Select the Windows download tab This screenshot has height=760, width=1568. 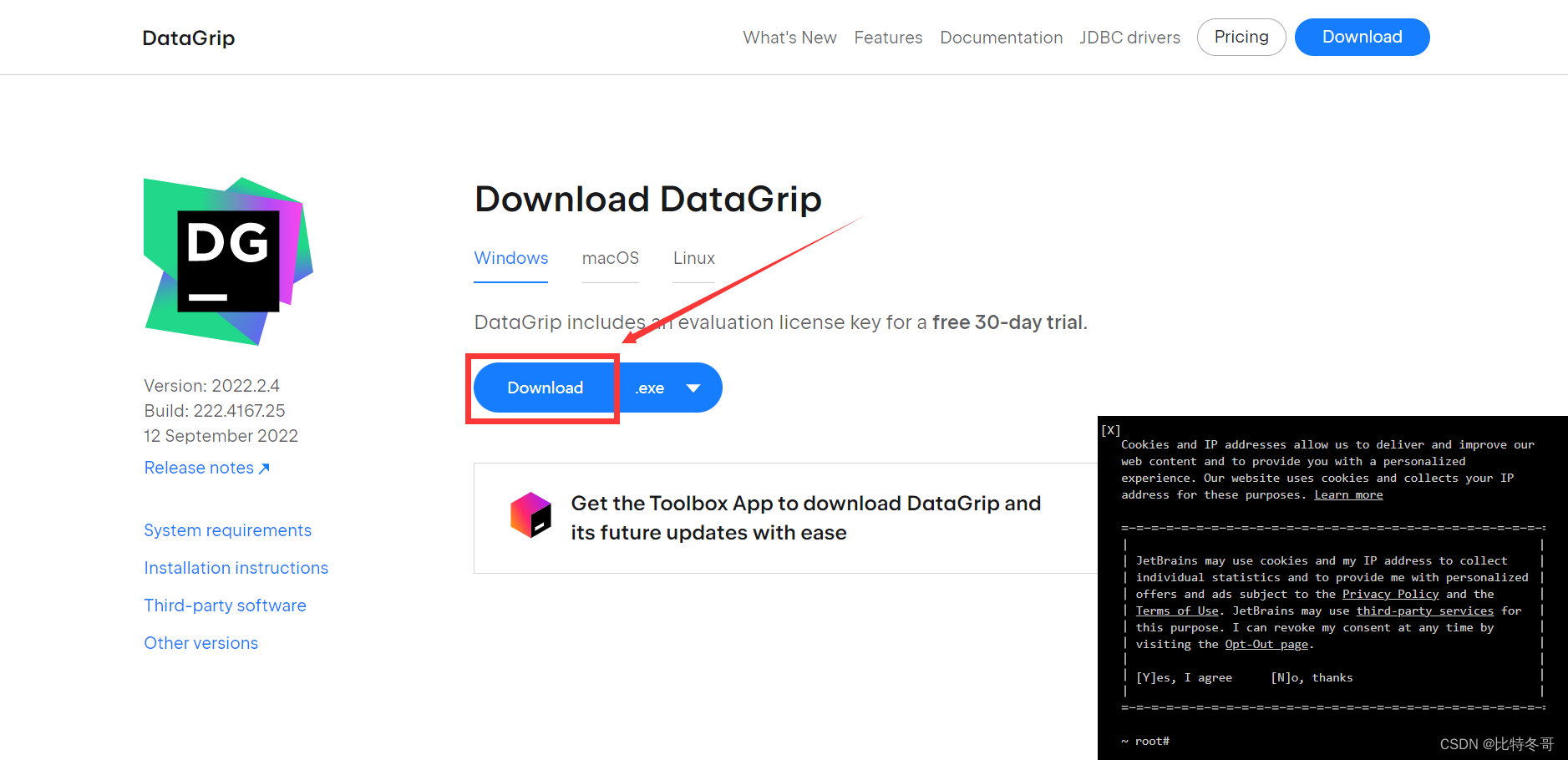coord(510,258)
